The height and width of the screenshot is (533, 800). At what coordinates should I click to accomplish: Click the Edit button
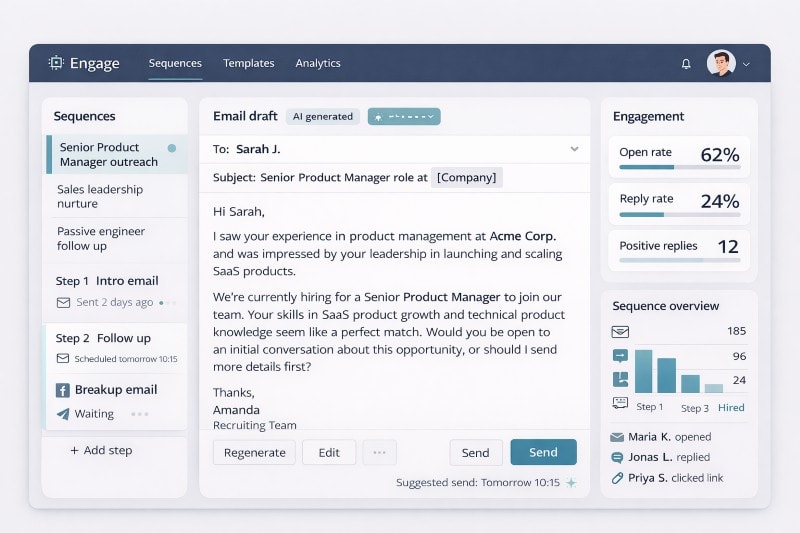click(329, 452)
